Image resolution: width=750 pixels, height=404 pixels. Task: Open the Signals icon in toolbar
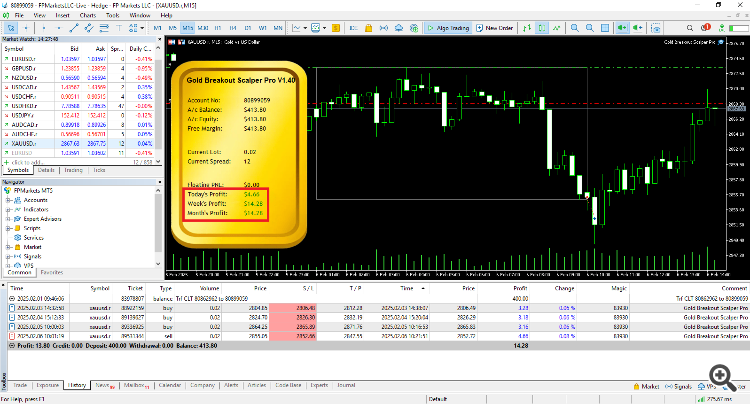pos(384,28)
